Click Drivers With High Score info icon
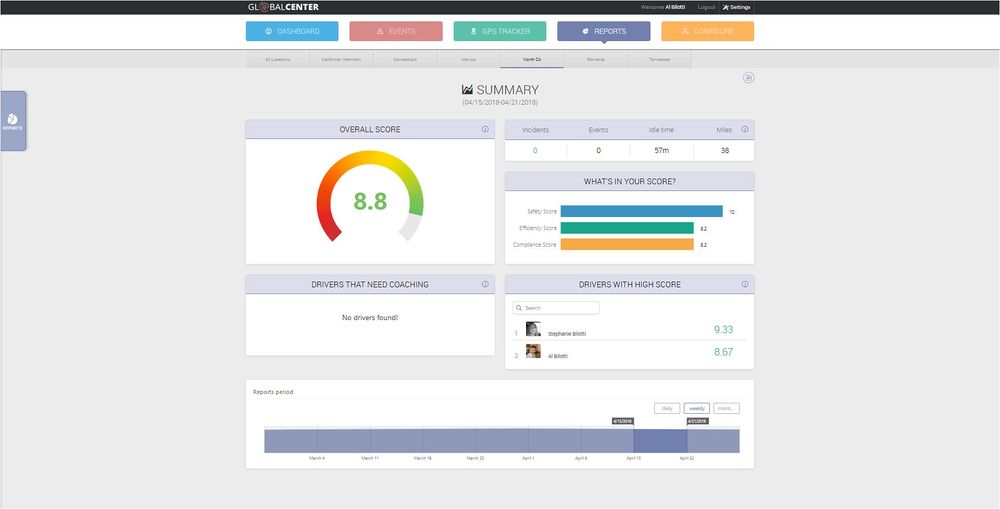This screenshot has height=509, width=1000. [x=745, y=284]
